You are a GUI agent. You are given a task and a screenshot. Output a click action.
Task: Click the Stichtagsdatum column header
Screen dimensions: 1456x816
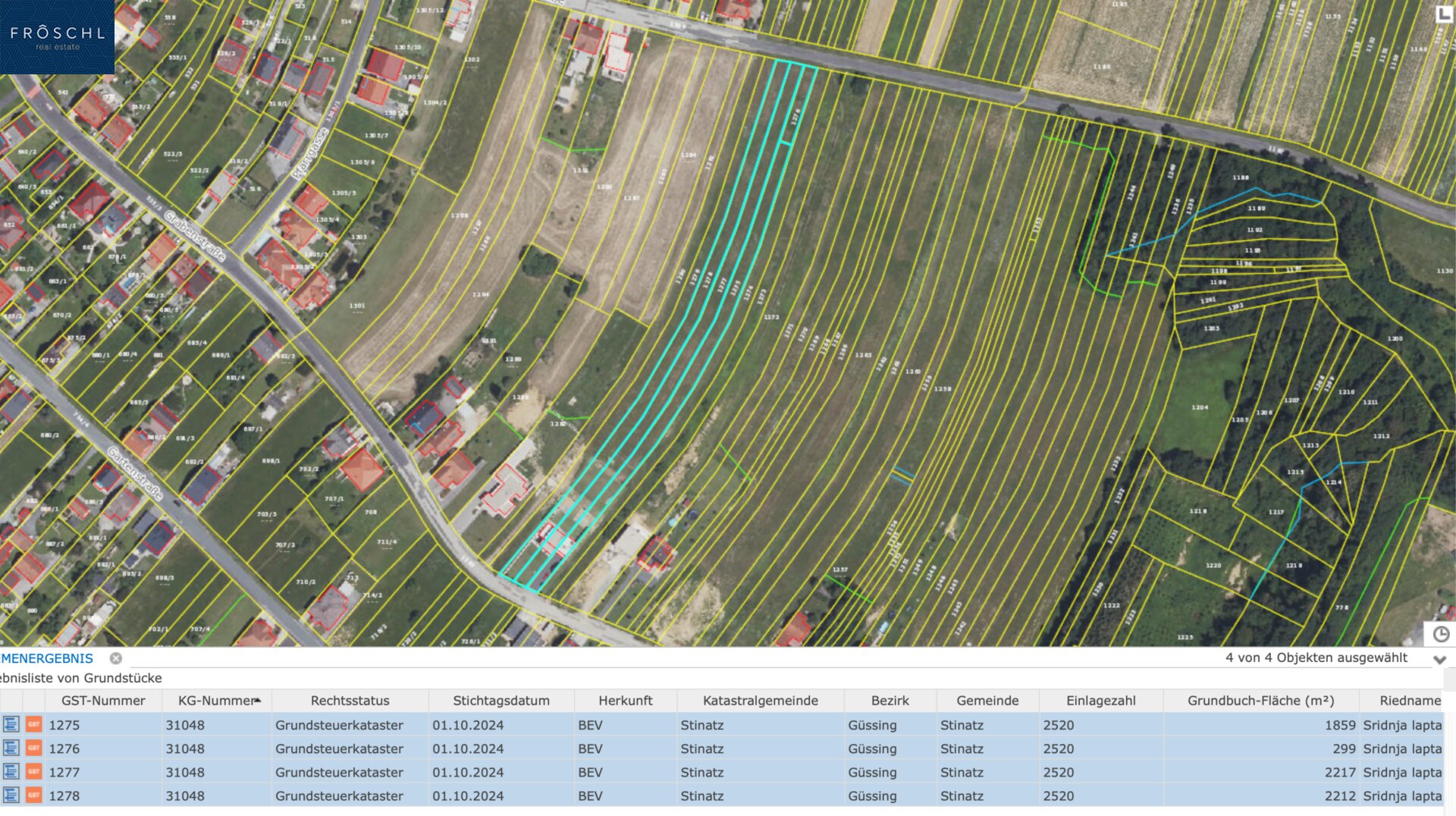501,701
